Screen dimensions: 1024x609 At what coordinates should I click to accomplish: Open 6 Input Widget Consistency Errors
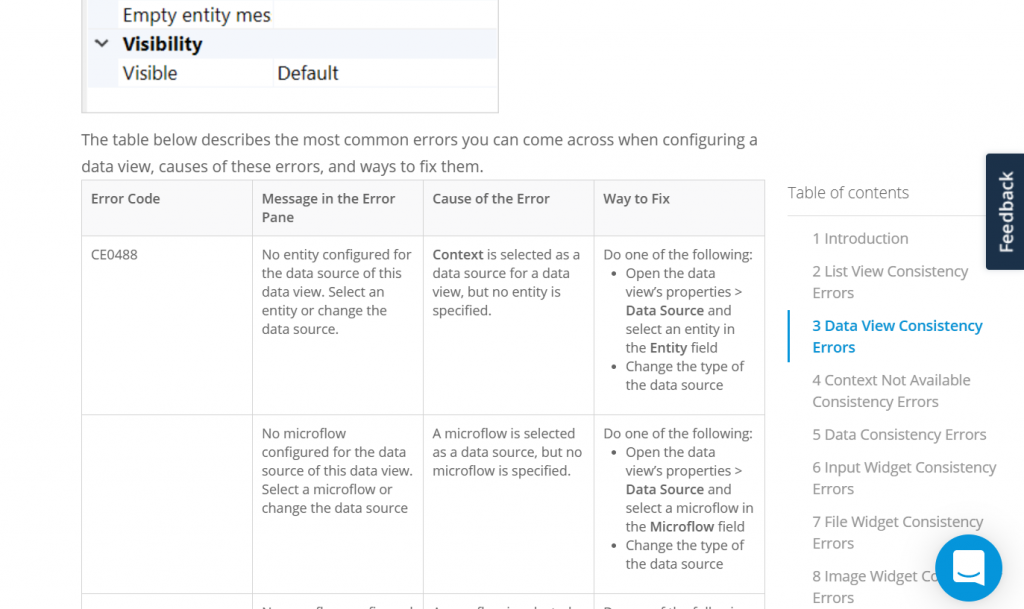903,478
